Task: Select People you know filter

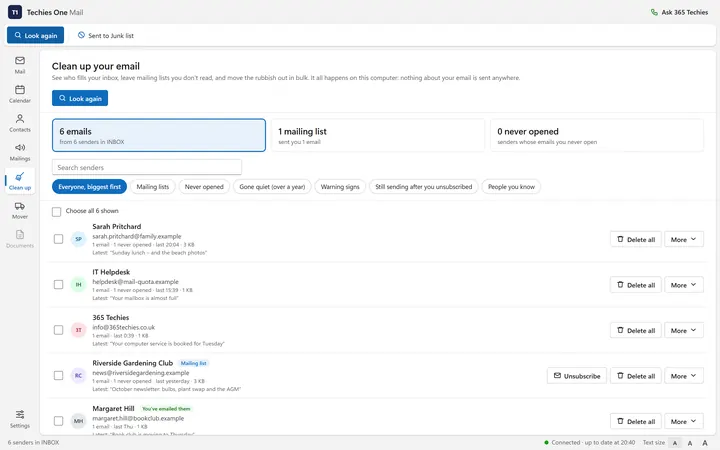Action: 511,187
